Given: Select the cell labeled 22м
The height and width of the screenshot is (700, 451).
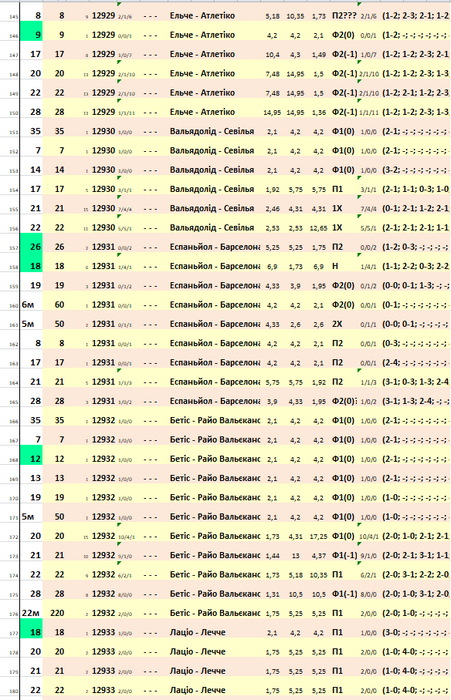Looking at the screenshot, I should pyautogui.click(x=31, y=613).
